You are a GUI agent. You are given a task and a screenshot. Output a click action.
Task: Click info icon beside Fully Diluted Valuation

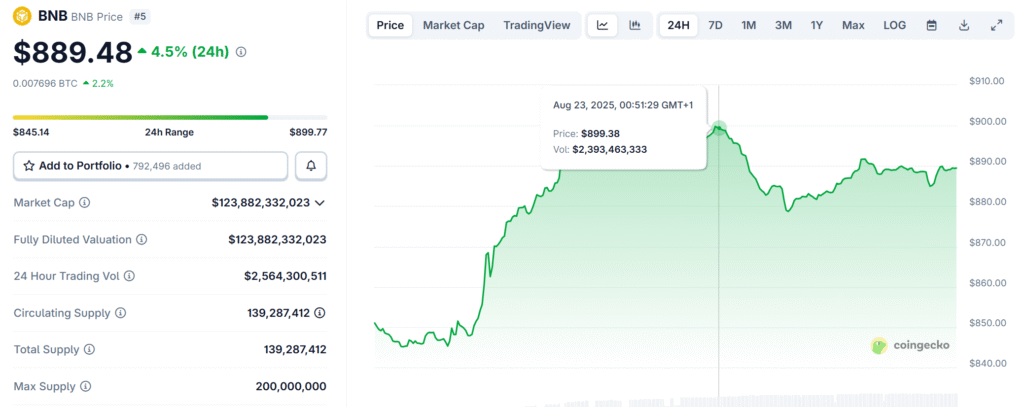141,240
